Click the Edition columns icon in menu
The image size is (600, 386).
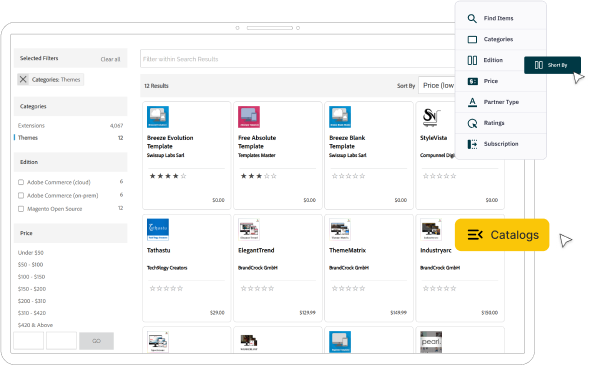(x=472, y=60)
